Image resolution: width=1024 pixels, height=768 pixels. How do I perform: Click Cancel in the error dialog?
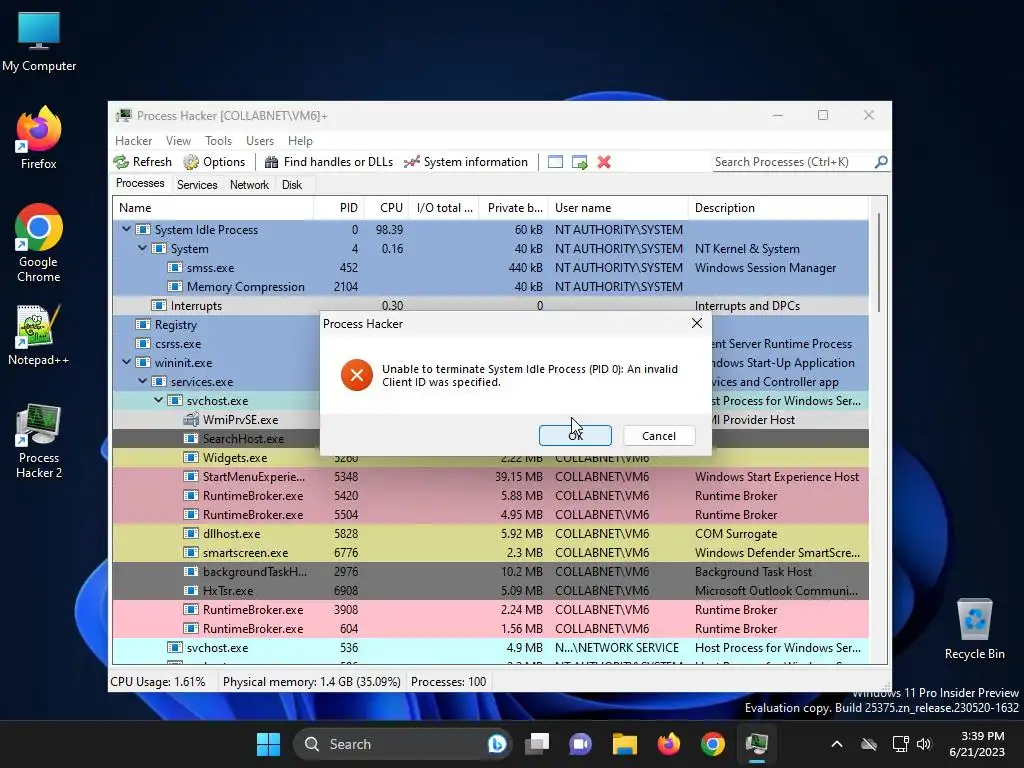coord(659,436)
